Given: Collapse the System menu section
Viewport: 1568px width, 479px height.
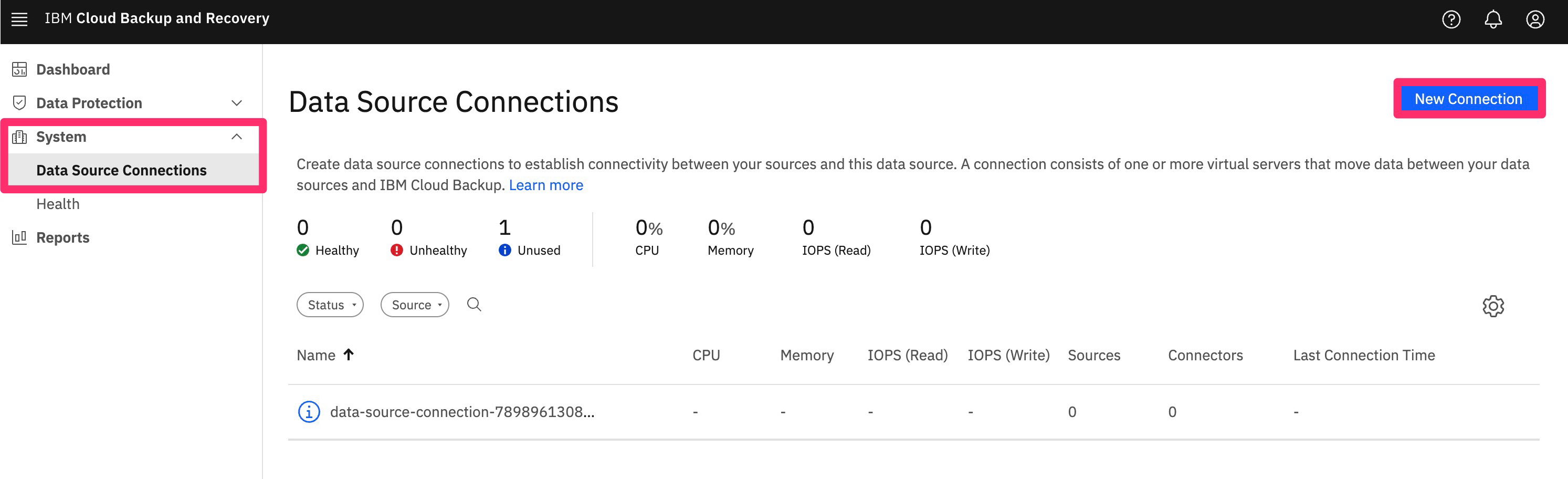Looking at the screenshot, I should click(236, 137).
